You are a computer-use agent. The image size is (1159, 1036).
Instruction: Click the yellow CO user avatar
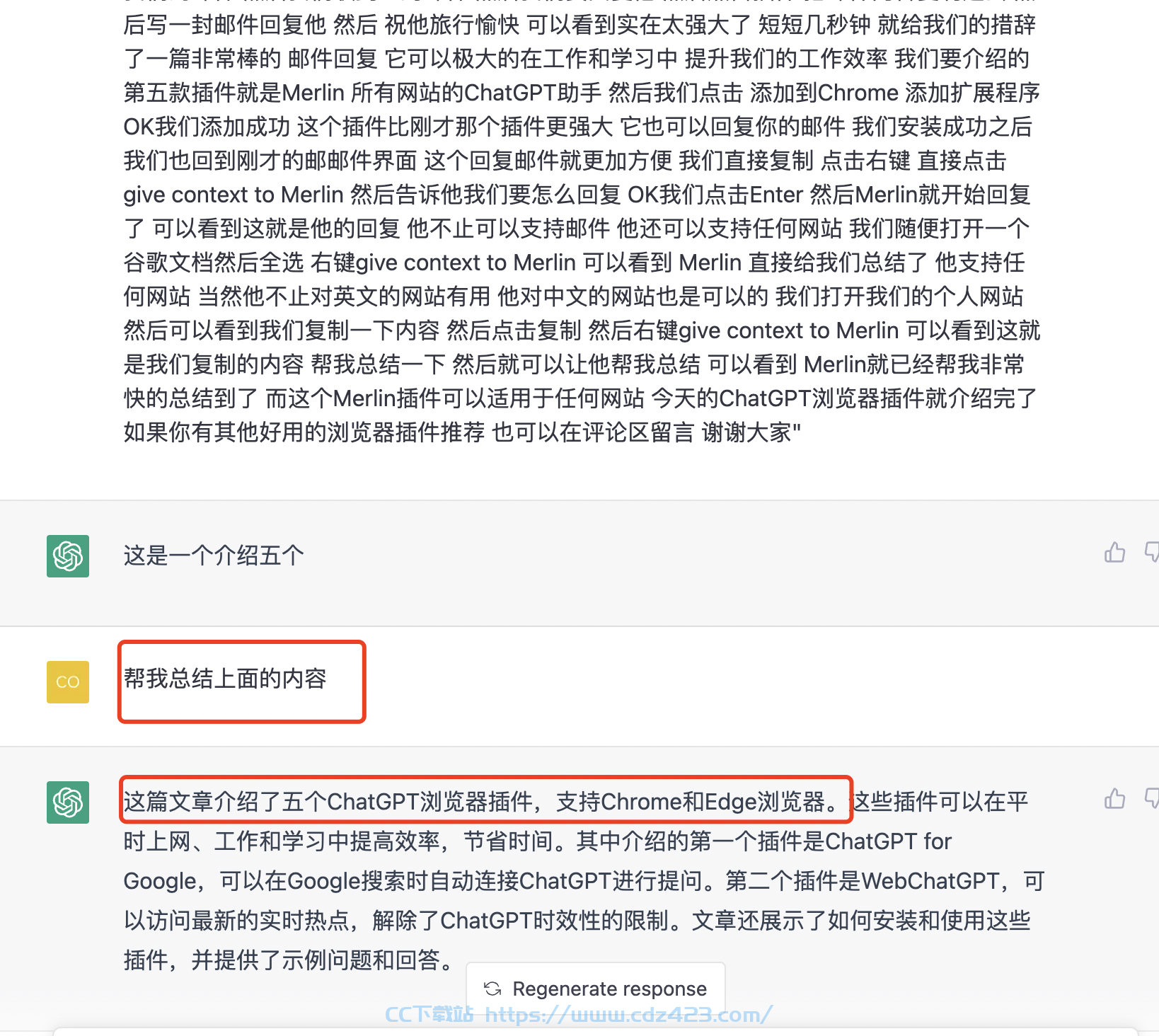click(68, 682)
